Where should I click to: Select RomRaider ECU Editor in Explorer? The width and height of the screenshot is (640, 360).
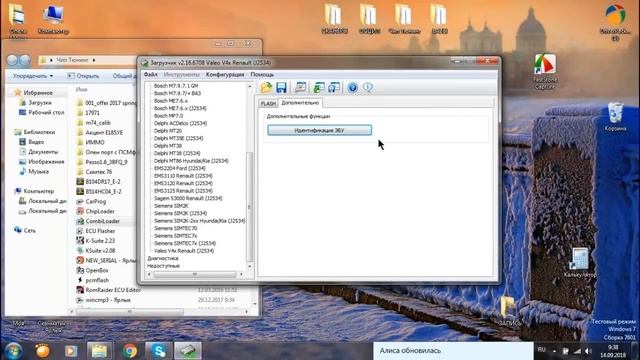[113, 290]
